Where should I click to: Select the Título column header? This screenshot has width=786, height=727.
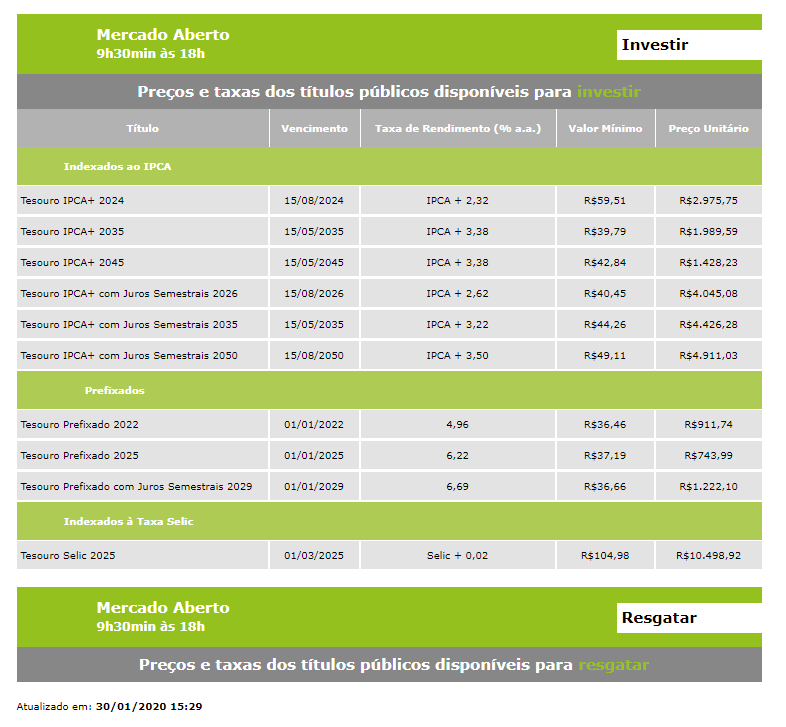pos(142,129)
